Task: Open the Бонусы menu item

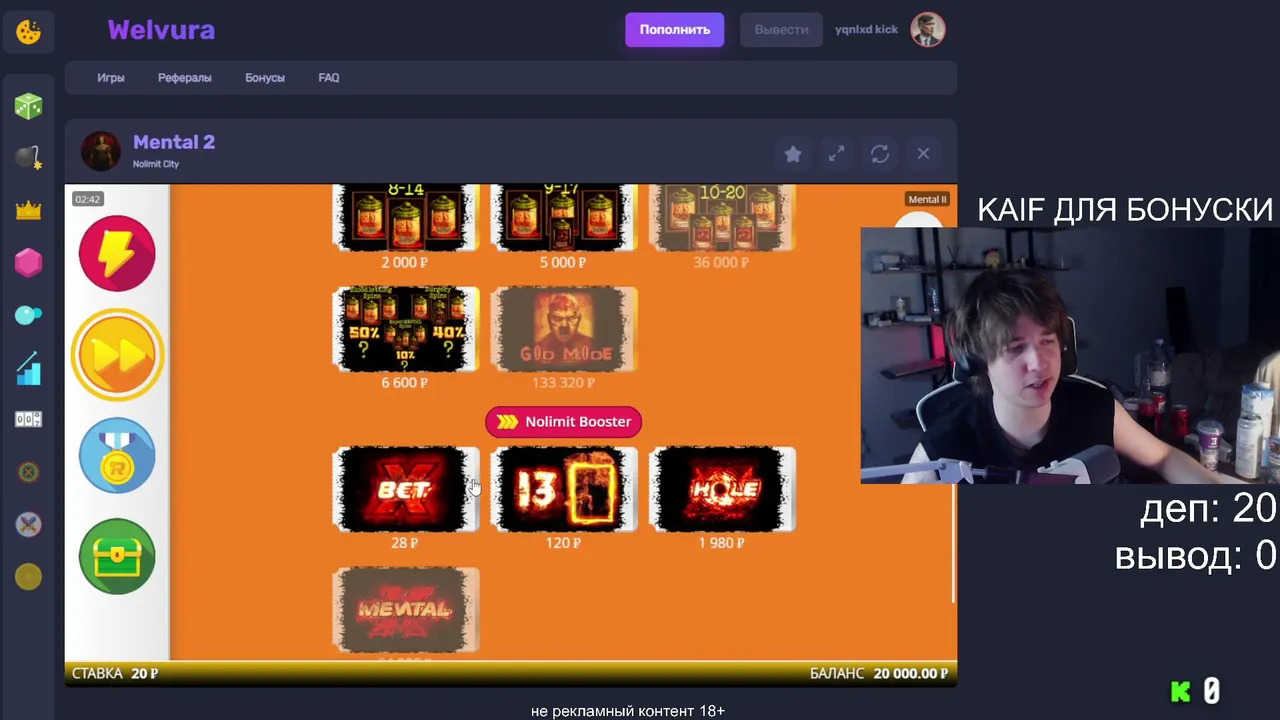Action: point(265,78)
